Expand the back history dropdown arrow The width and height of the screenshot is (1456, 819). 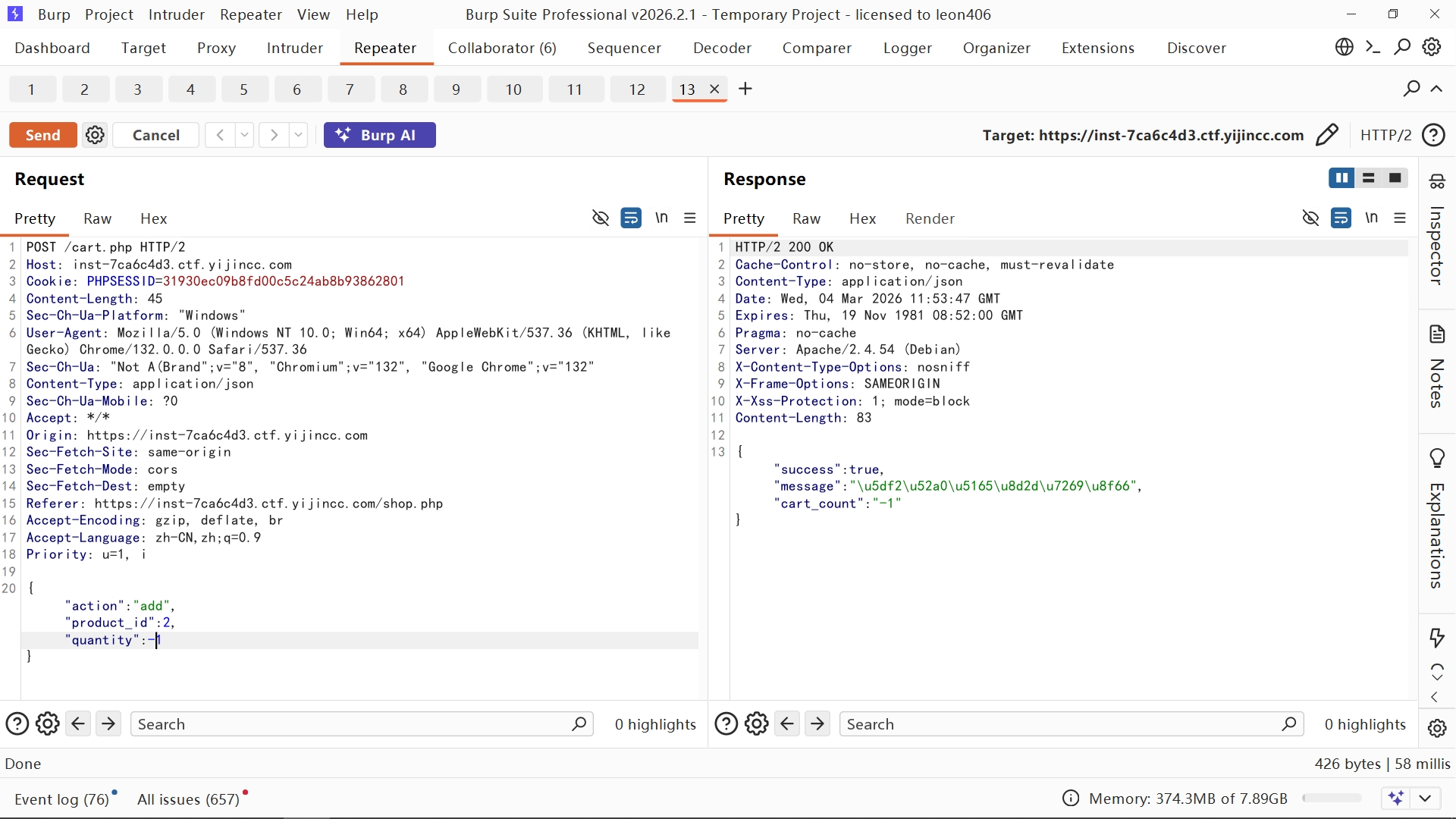(244, 135)
